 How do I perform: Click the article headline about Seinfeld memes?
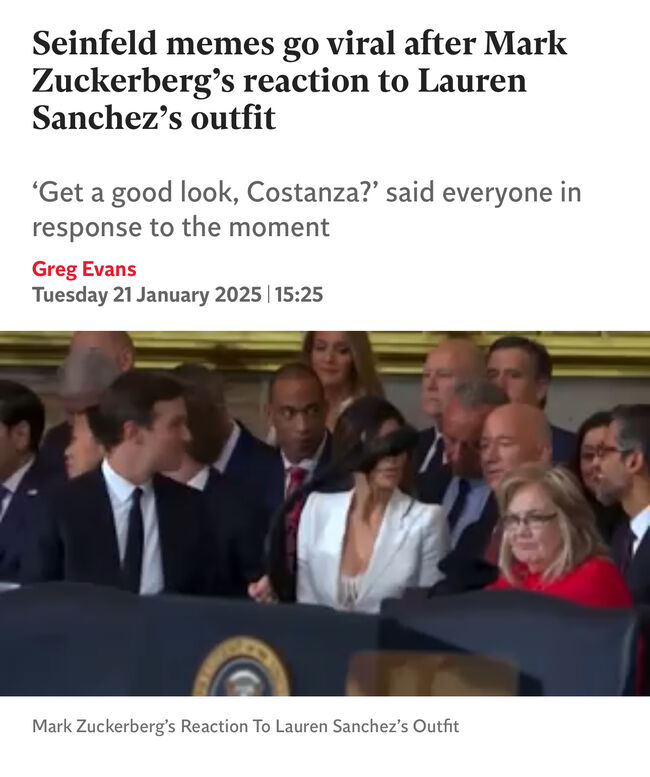[300, 80]
